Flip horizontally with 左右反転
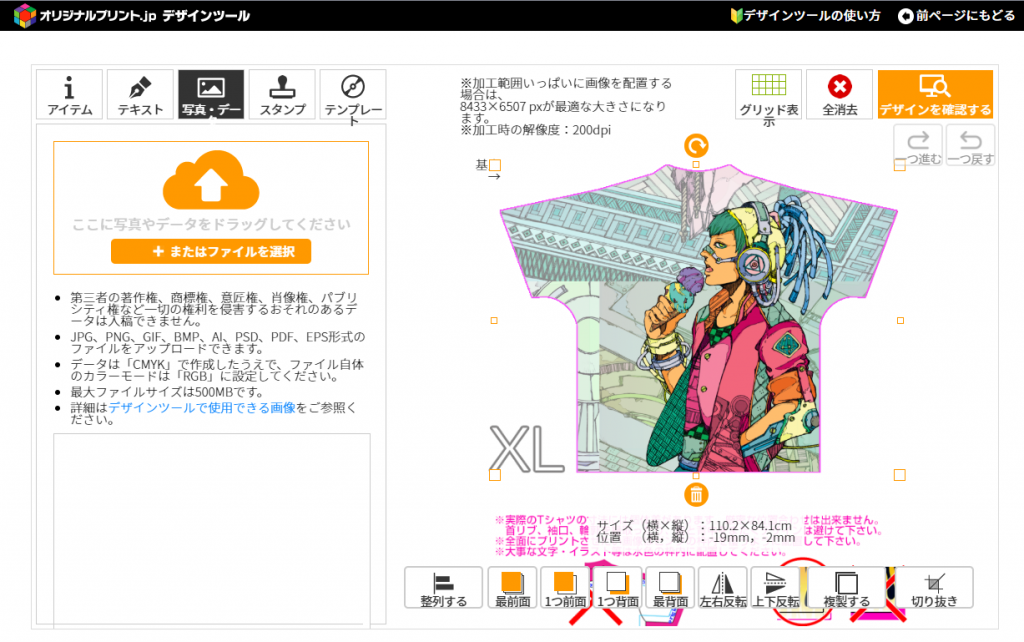This screenshot has width=1024, height=642. point(723,588)
